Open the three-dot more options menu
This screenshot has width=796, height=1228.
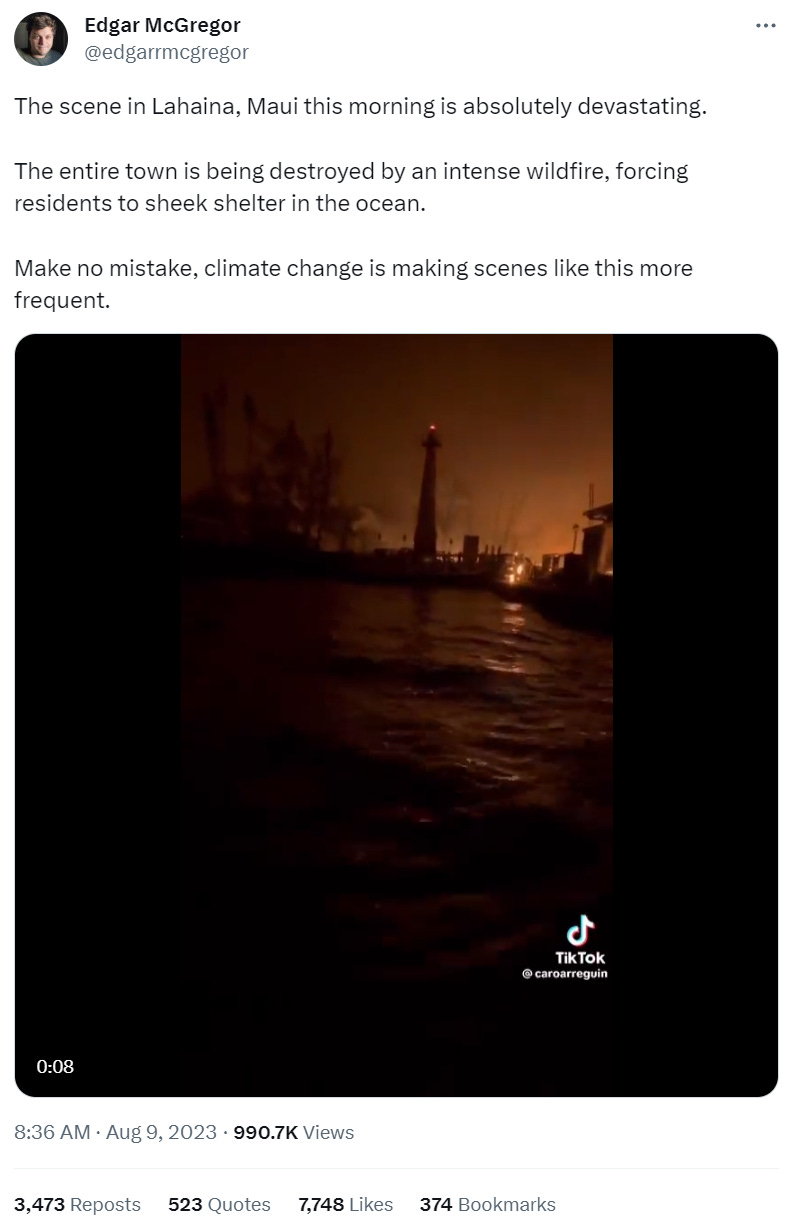[x=765, y=25]
